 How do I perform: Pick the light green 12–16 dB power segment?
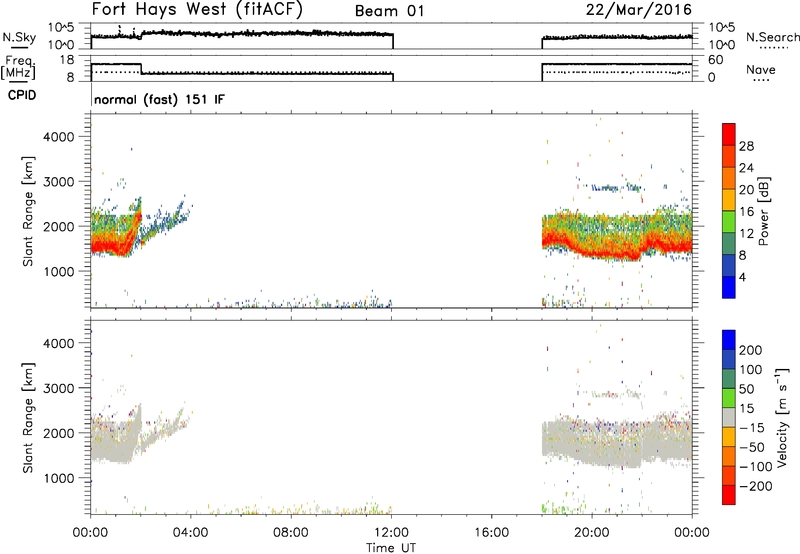tap(729, 222)
